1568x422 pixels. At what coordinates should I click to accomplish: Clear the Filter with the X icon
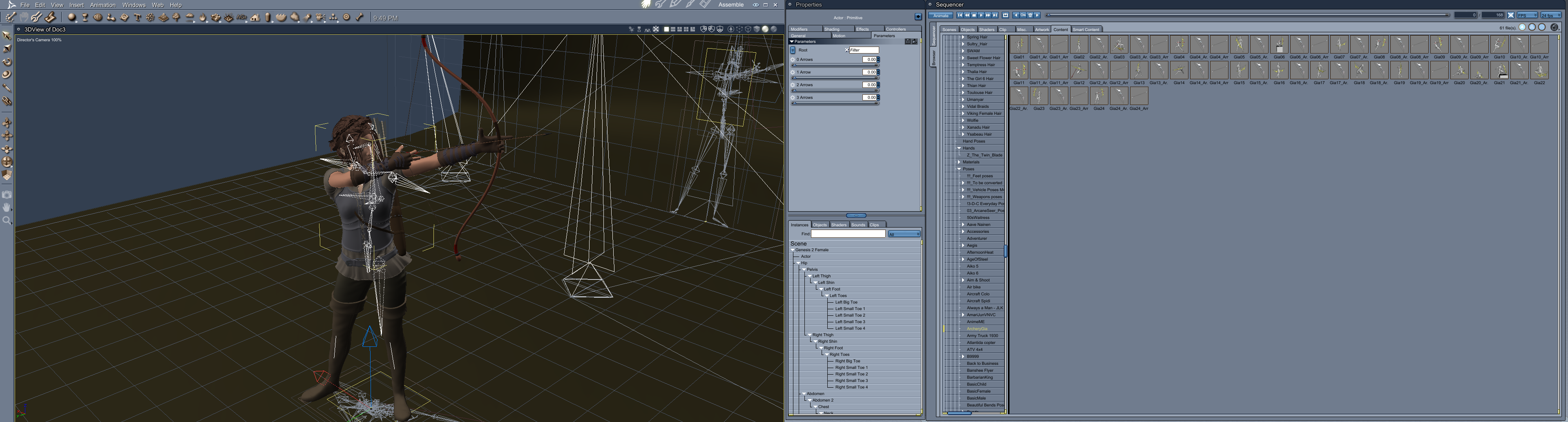[x=847, y=50]
